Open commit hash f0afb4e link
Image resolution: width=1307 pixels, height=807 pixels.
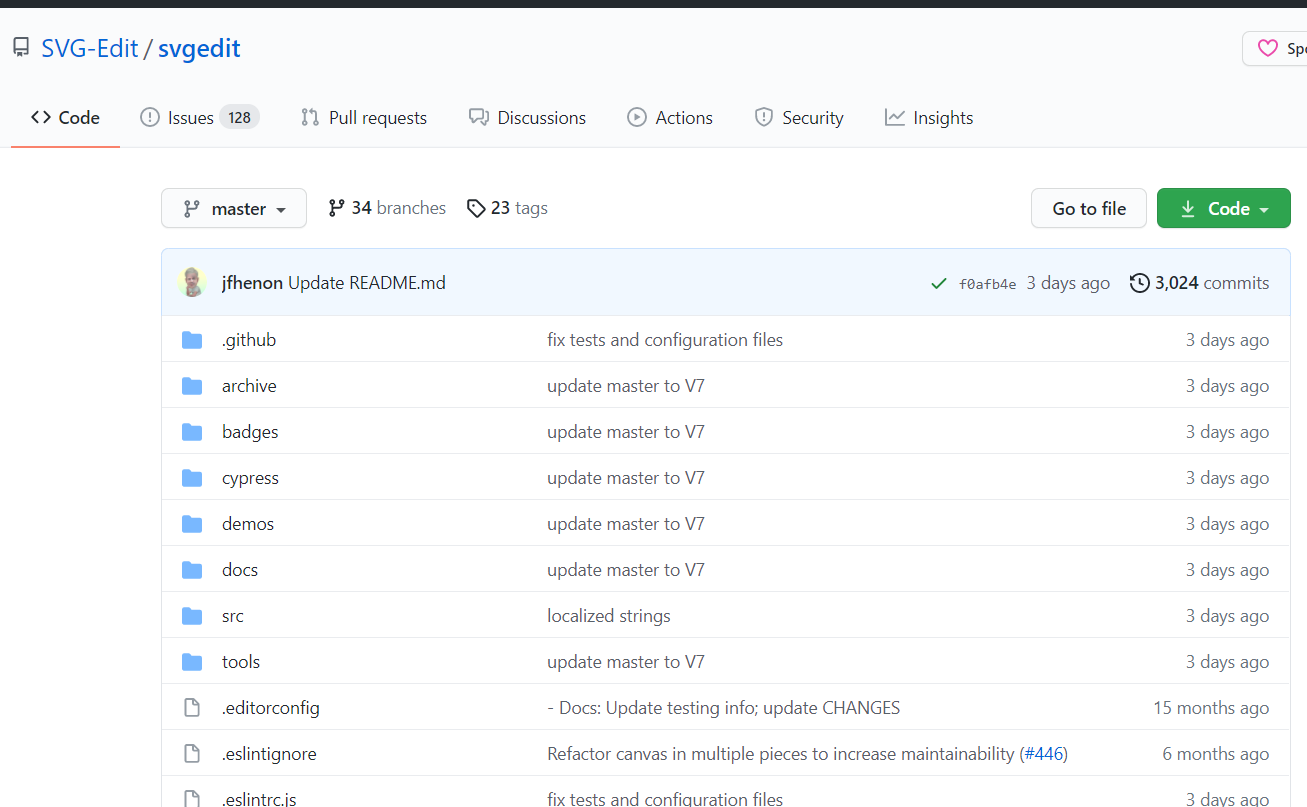coord(987,284)
